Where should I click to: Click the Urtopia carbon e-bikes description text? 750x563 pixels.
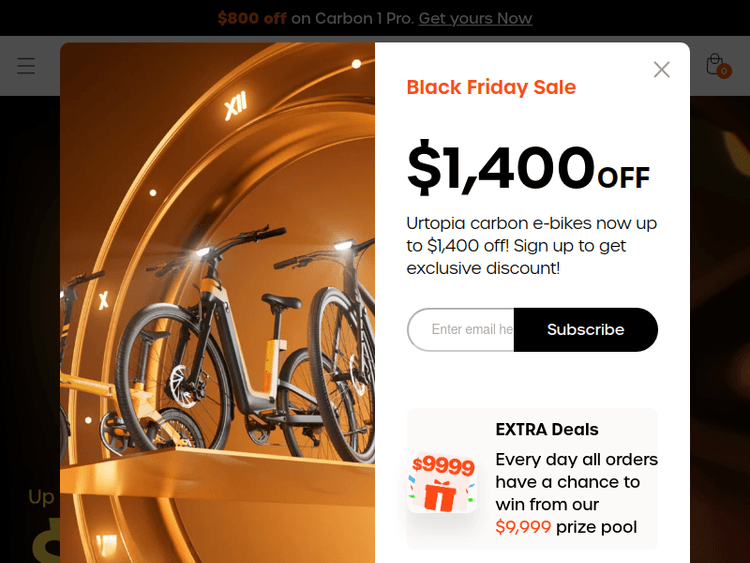coord(531,245)
